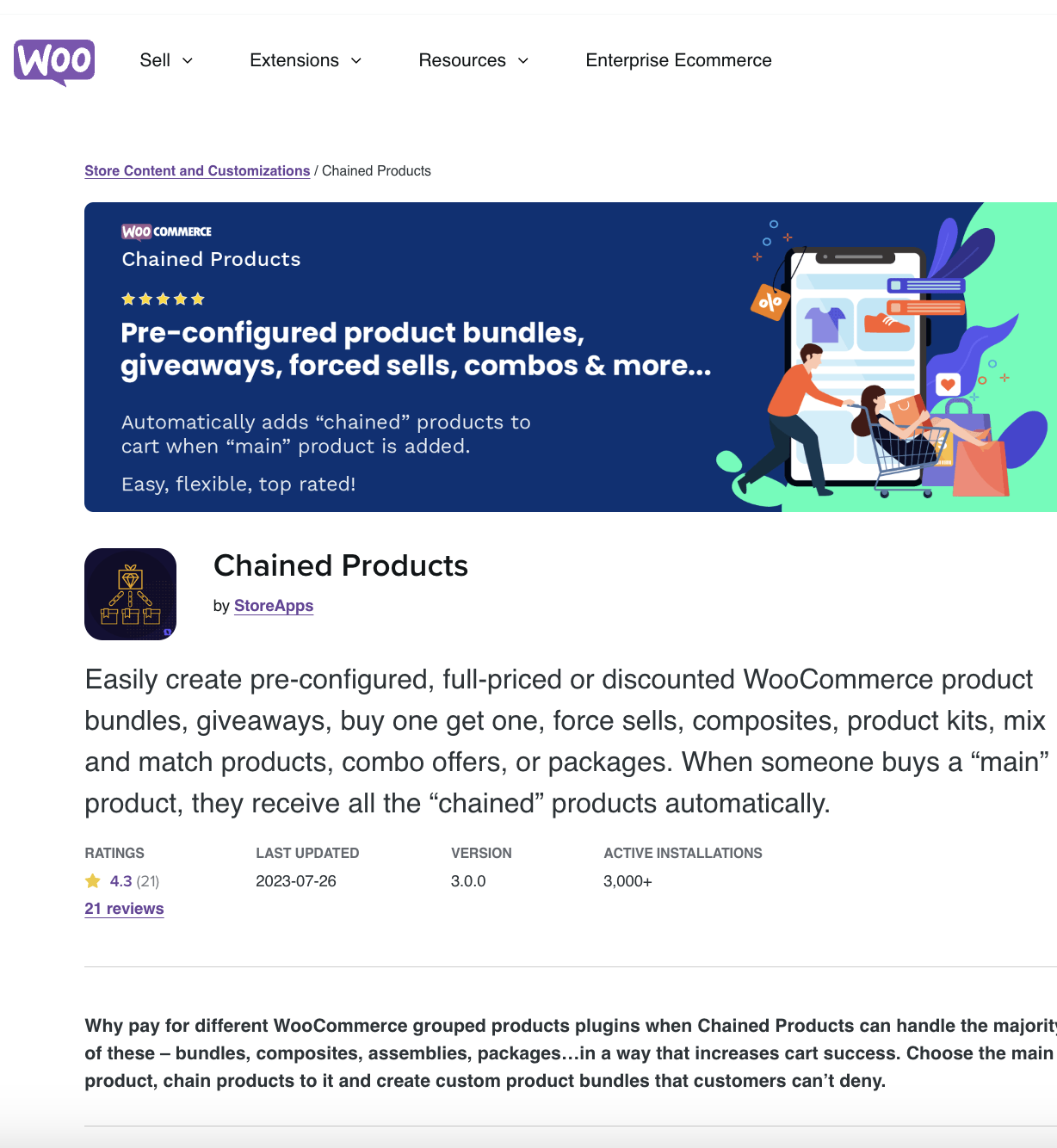This screenshot has width=1057, height=1148.
Task: Click the WooCommerce logo inside the banner
Action: 165,231
